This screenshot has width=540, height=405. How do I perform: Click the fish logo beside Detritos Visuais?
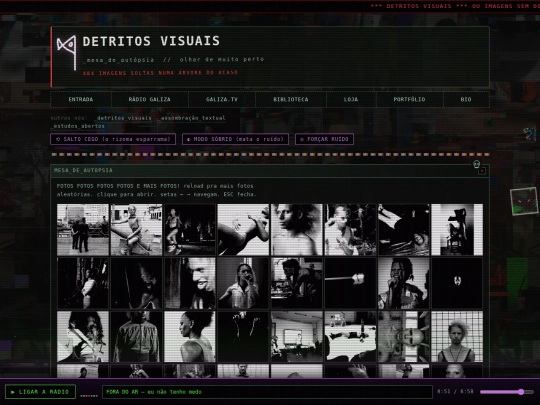[x=67, y=52]
